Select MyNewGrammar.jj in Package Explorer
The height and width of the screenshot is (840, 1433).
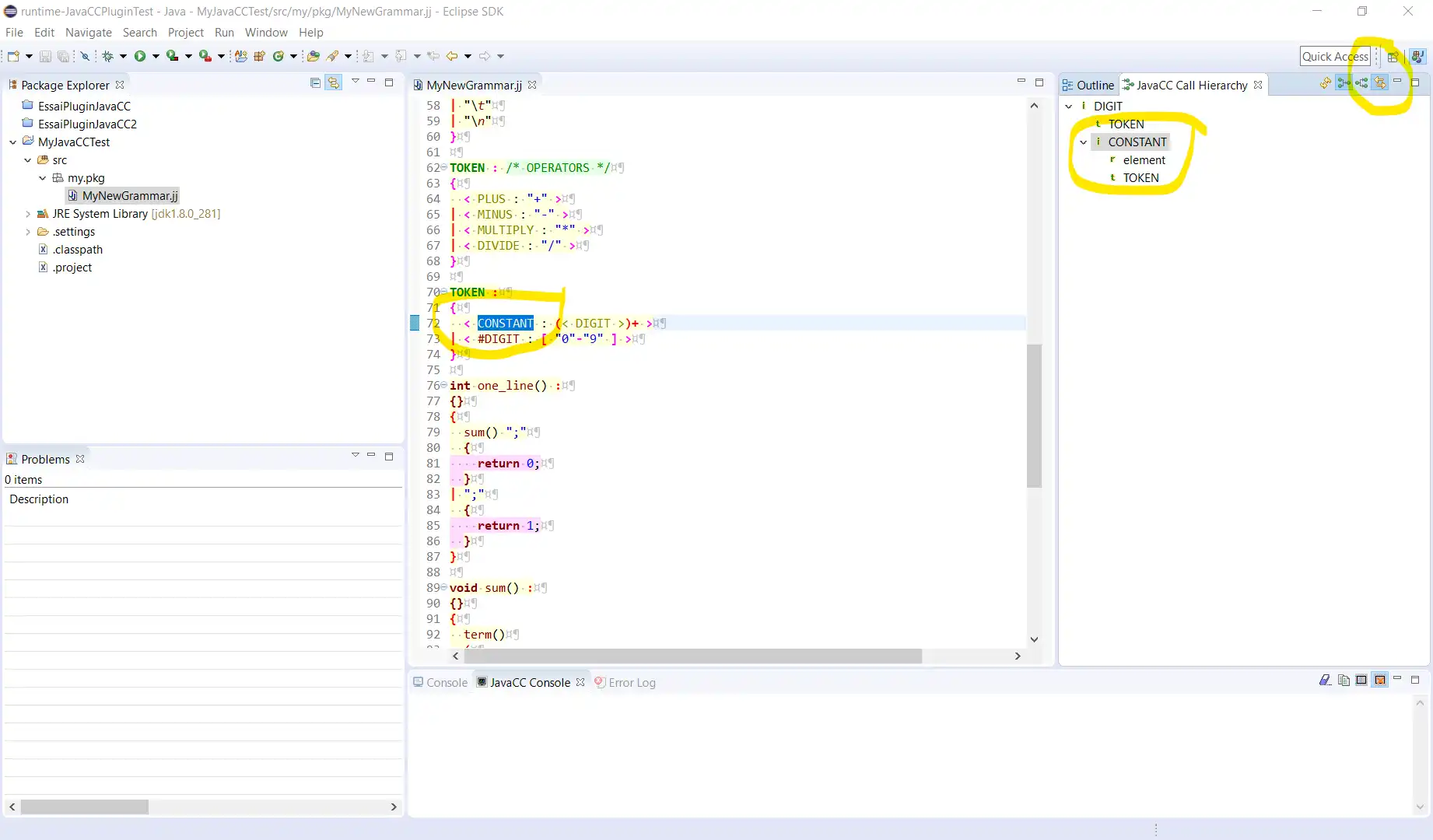pyautogui.click(x=130, y=196)
